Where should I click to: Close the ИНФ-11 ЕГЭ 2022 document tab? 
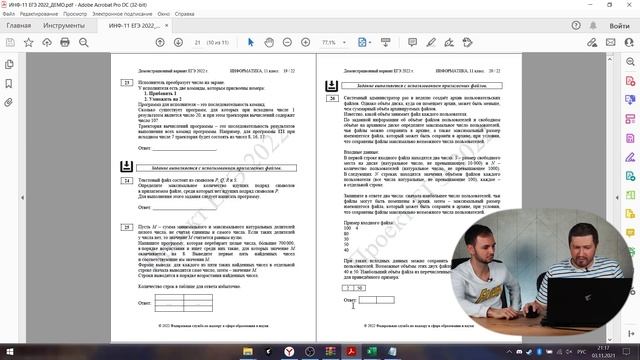point(167,26)
